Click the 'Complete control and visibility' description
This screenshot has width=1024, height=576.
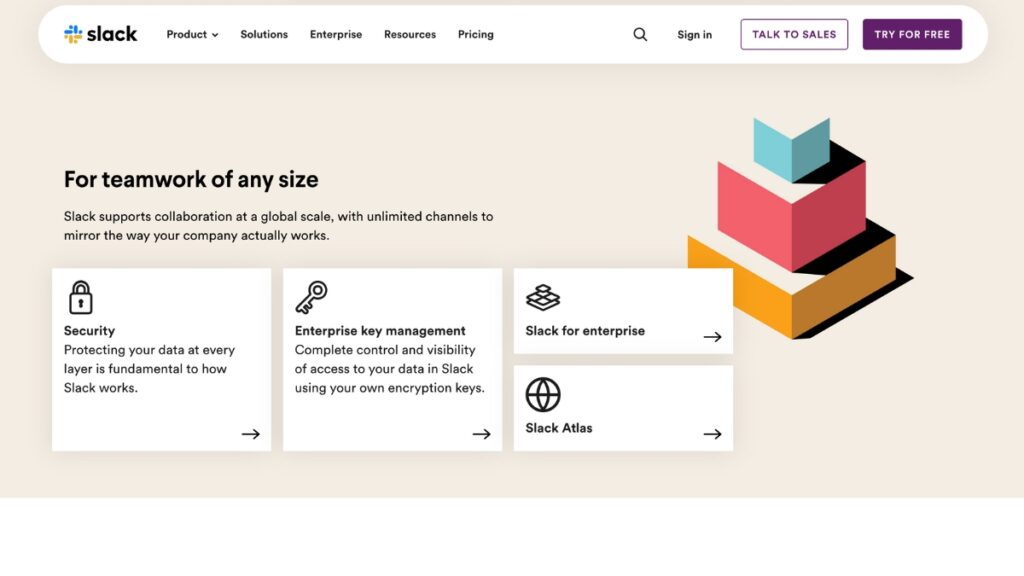point(390,369)
